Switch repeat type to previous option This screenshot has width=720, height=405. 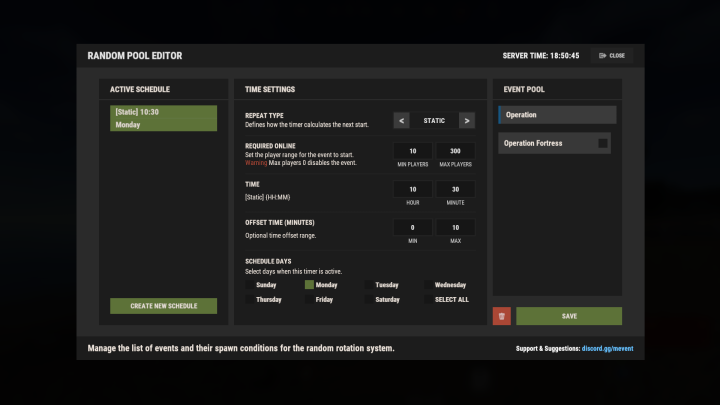click(x=401, y=120)
